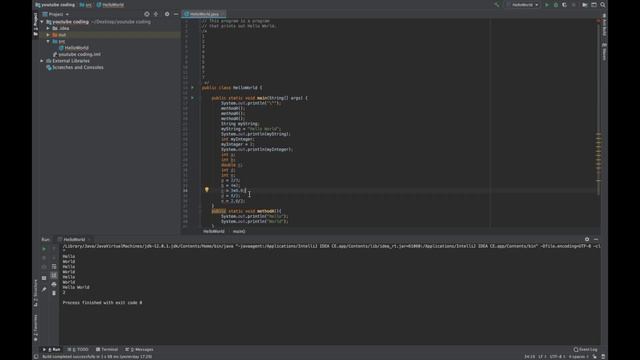Click the yellow light bulb intention icon
Screen dimensions: 640x360
(x=207, y=190)
